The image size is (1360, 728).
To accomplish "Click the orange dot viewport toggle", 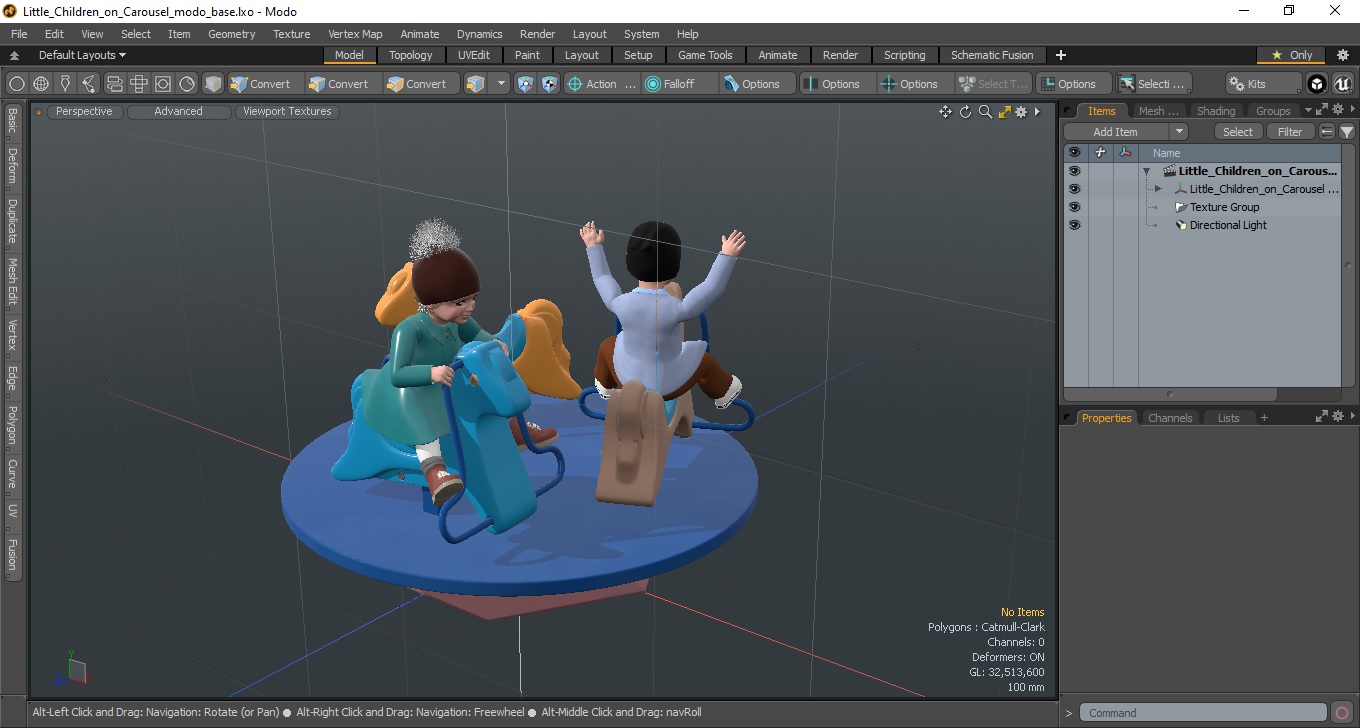I will (38, 112).
